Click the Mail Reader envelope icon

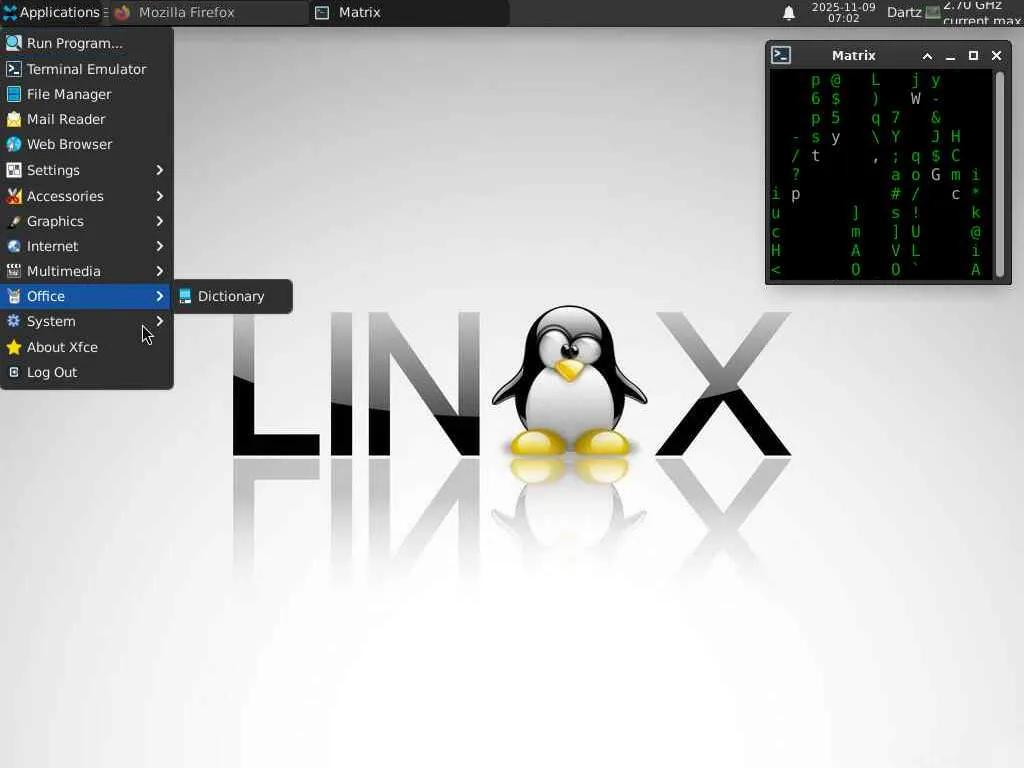(x=14, y=120)
